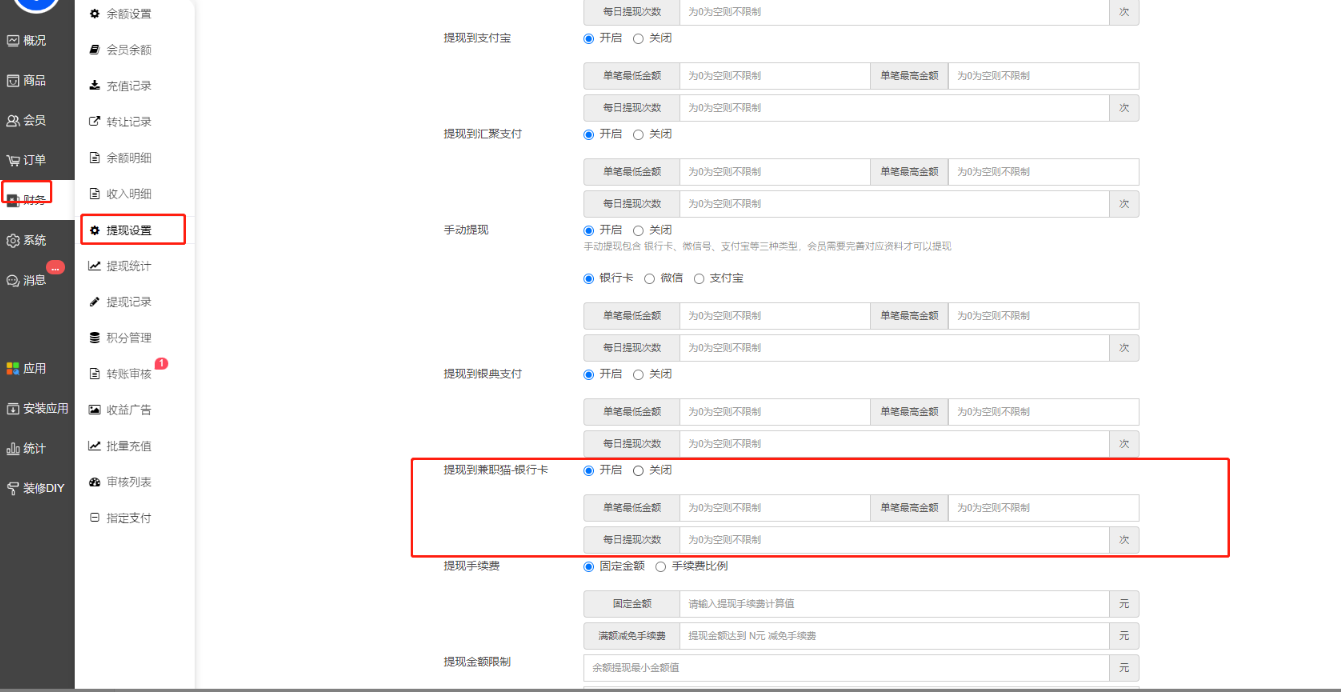Click 单笔最高金额 input under 提现到汇聚支付

pos(1042,172)
